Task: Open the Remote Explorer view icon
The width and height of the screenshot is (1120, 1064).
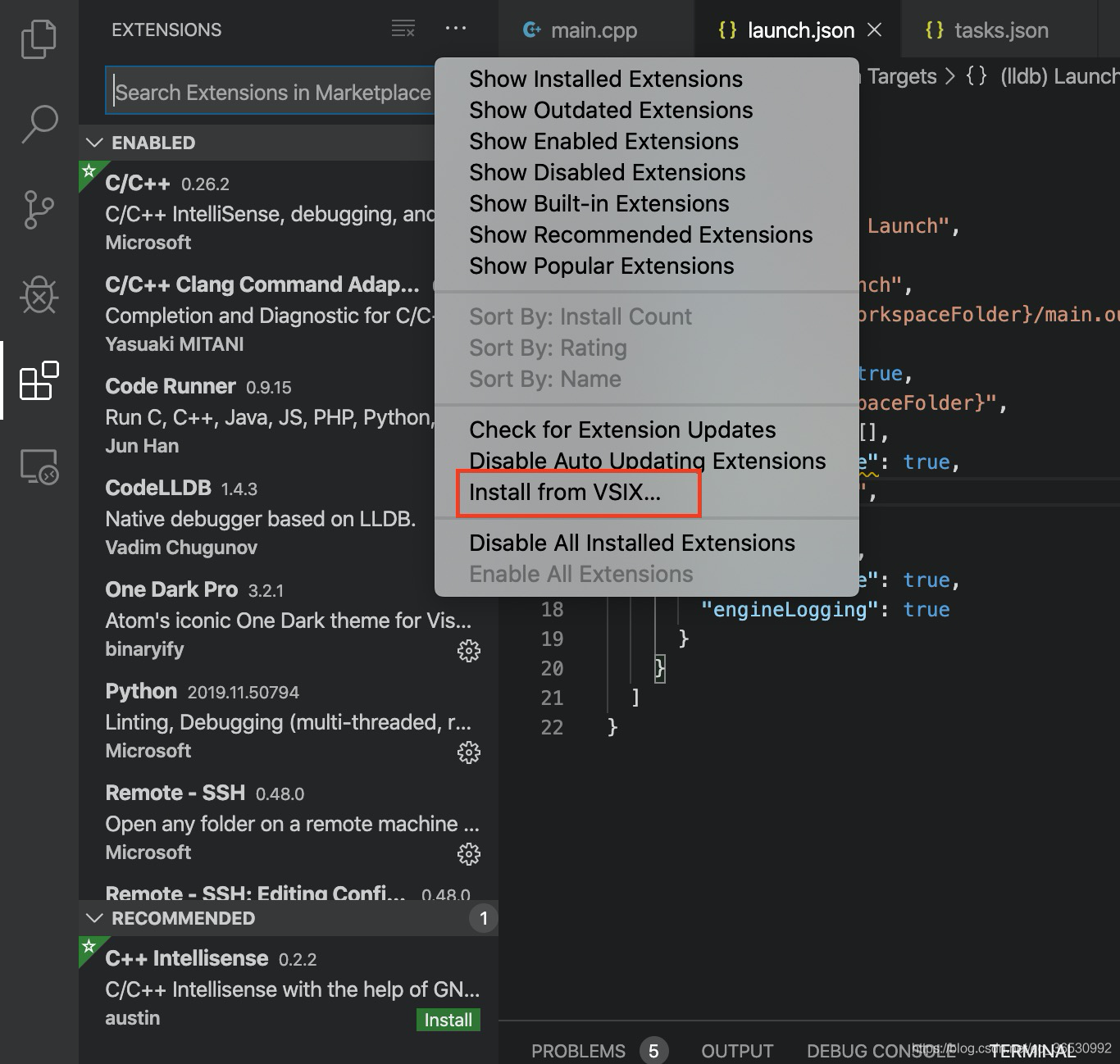Action: [39, 466]
